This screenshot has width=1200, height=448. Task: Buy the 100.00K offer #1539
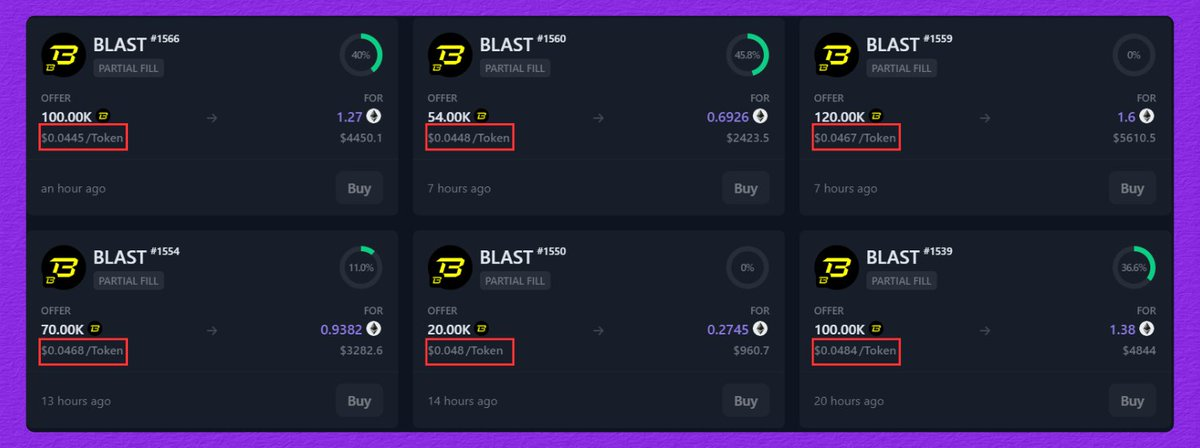(1132, 401)
